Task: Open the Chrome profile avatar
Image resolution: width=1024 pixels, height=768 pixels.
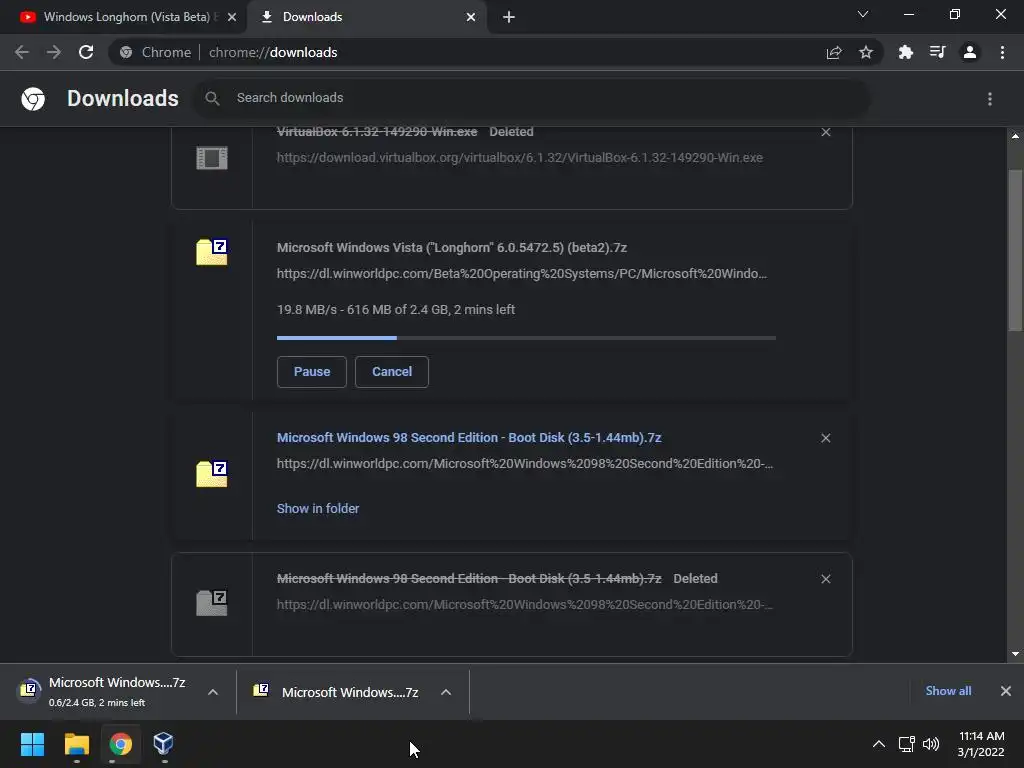Action: coord(970,52)
